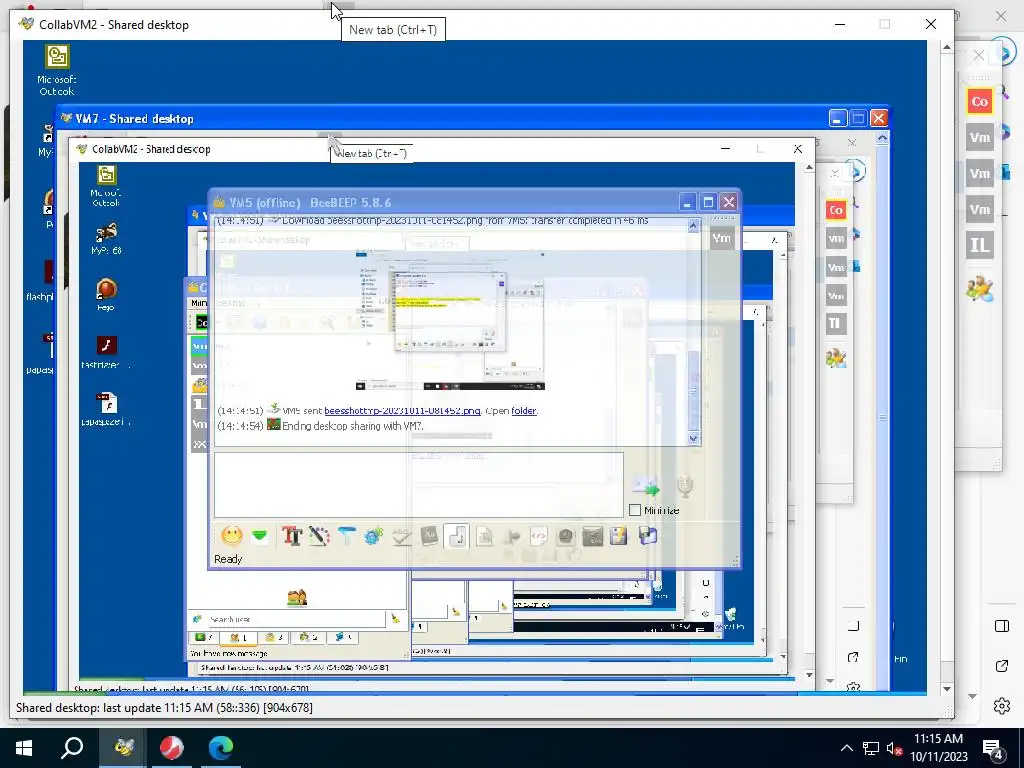1024x768 pixels.
Task: Open the MyPc desktop icon inside the VM7 window
Action: click(106, 239)
